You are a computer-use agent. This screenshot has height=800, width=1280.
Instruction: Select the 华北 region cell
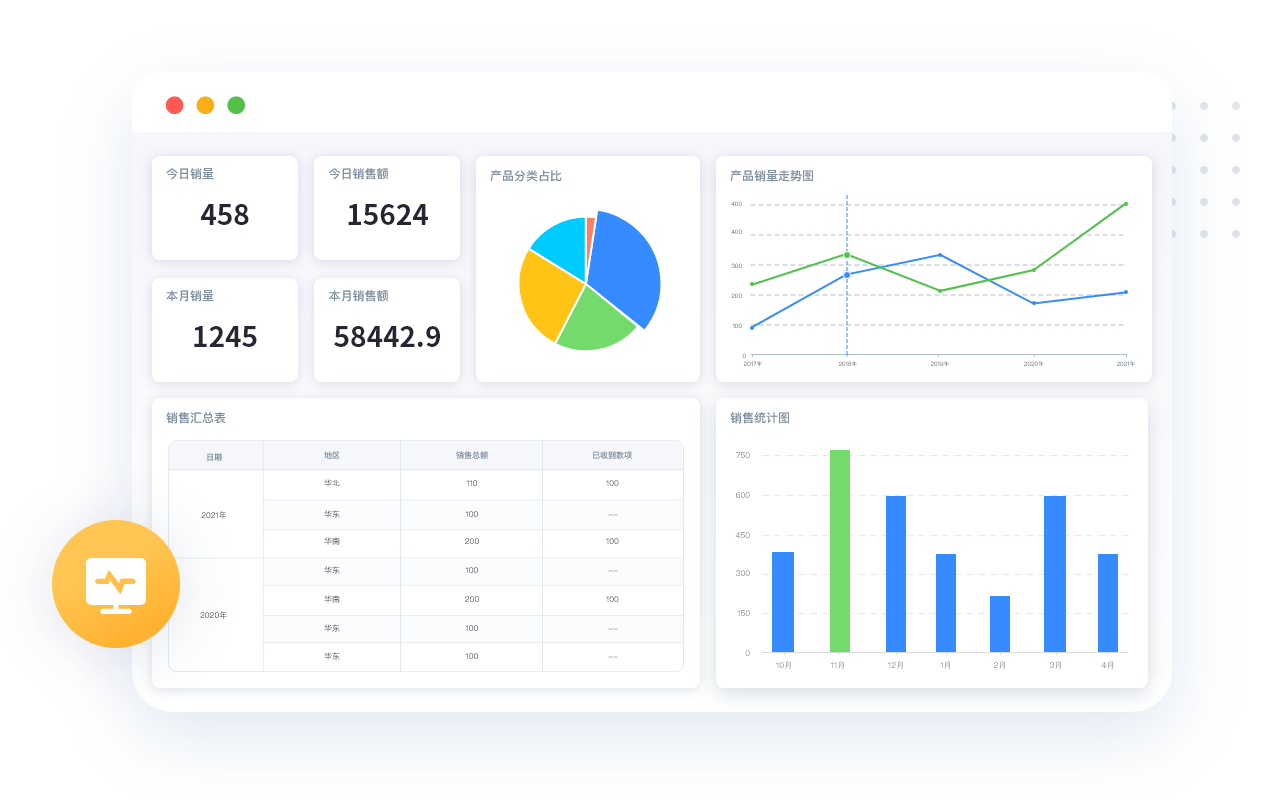coord(332,484)
